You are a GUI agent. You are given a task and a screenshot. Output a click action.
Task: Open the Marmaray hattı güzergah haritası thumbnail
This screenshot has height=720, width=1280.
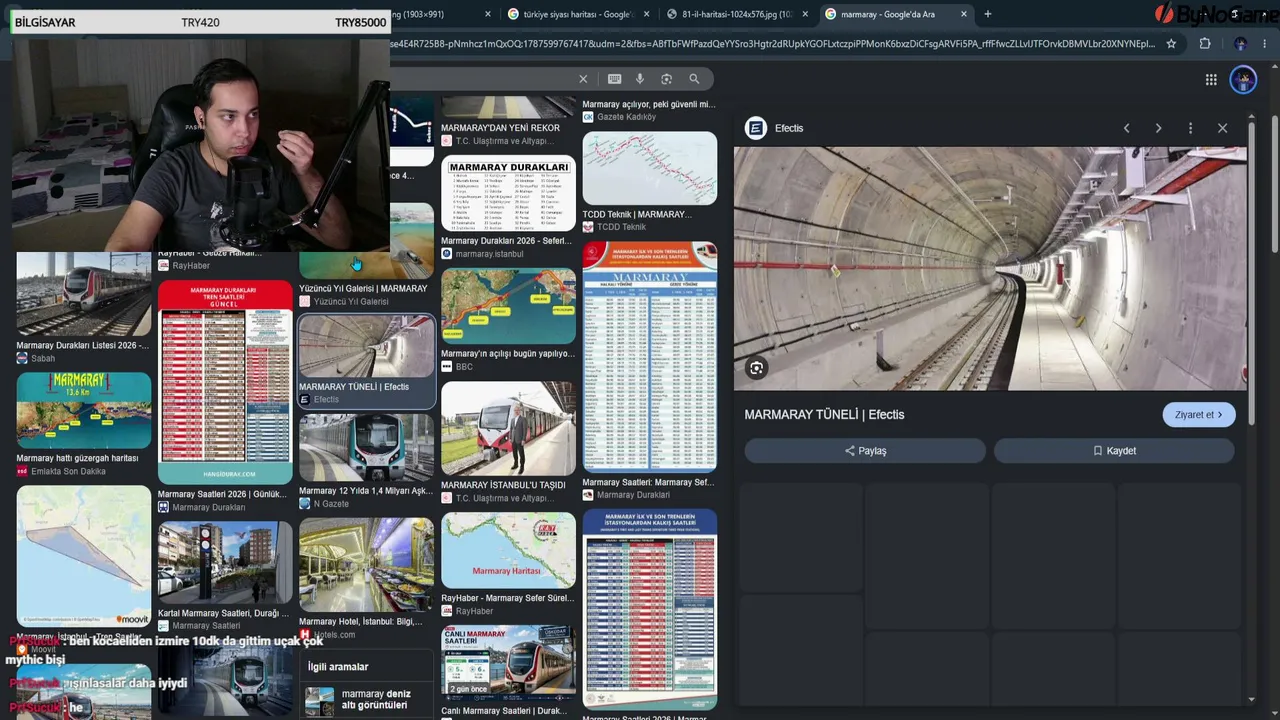tap(84, 411)
